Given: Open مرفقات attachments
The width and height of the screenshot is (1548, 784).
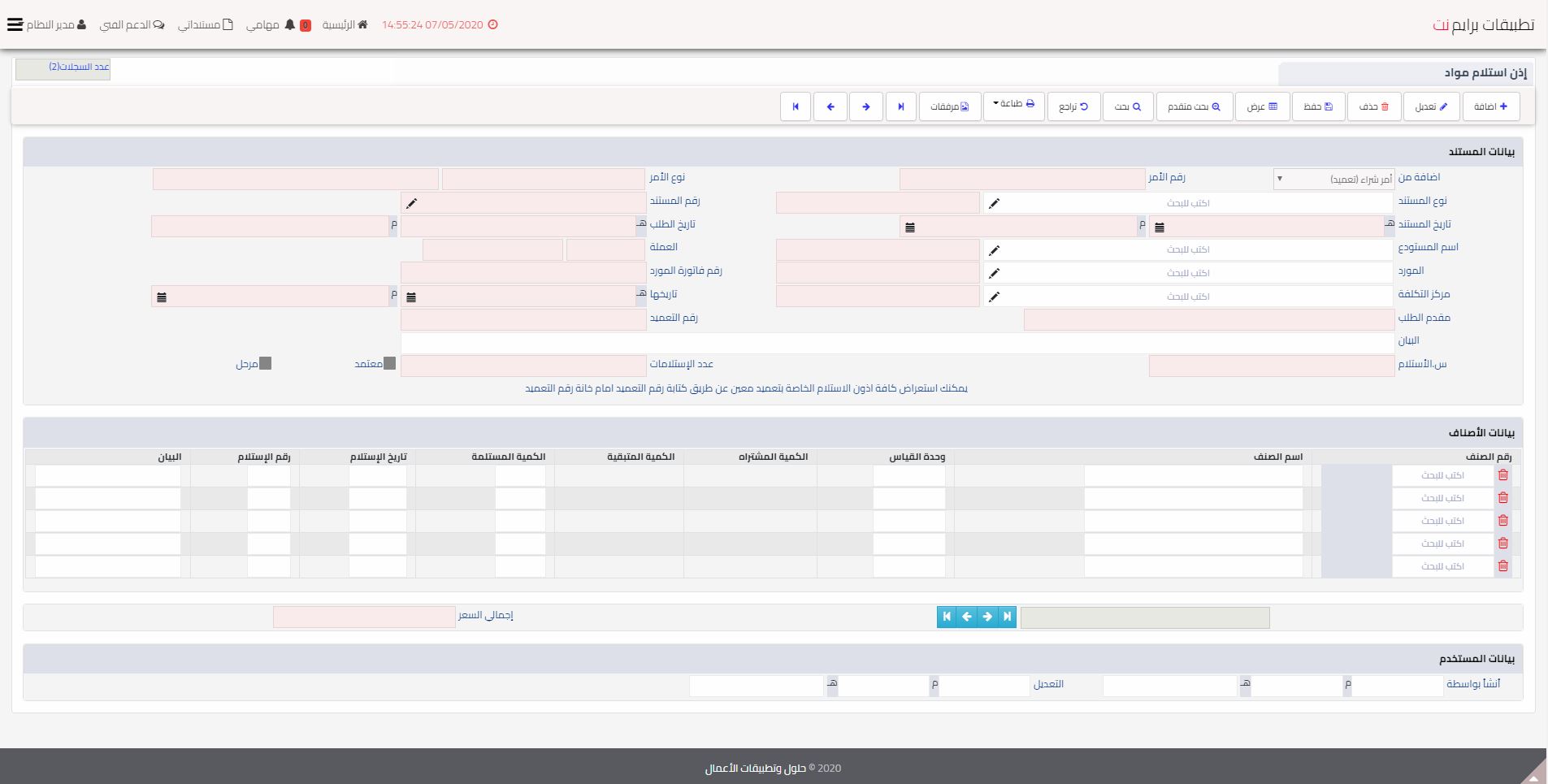Looking at the screenshot, I should tap(949, 106).
